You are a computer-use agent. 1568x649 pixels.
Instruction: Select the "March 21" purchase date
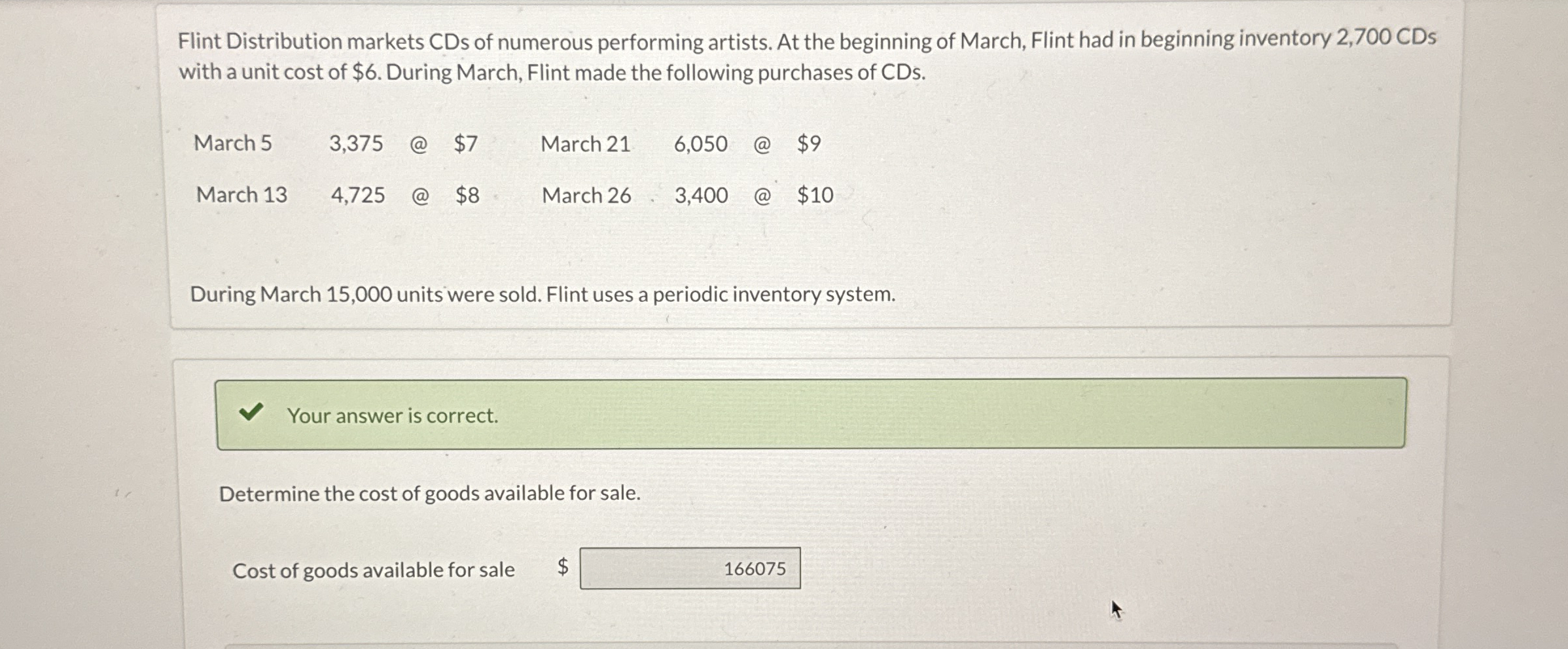pos(585,144)
